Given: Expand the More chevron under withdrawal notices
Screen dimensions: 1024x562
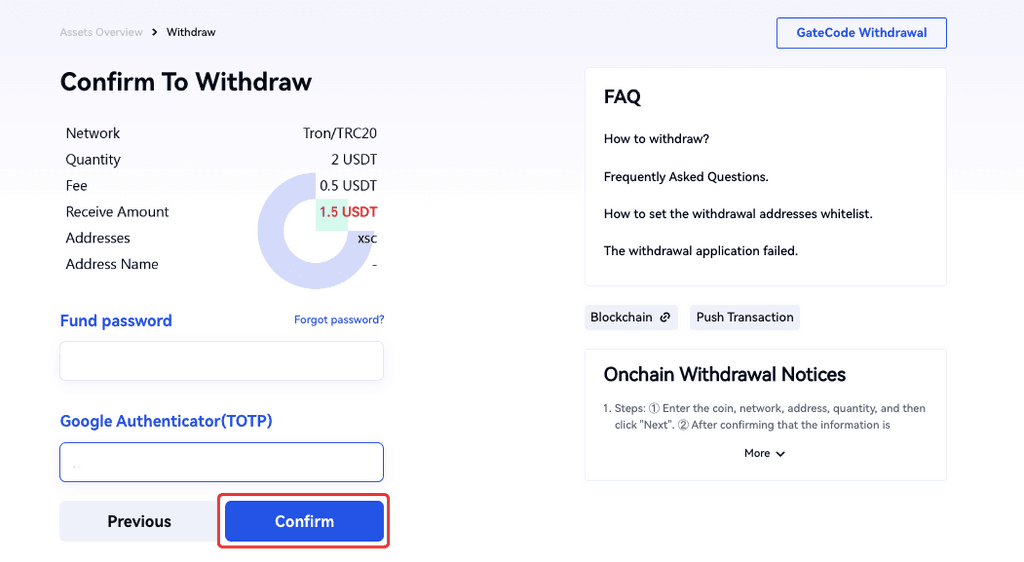Looking at the screenshot, I should coord(780,454).
